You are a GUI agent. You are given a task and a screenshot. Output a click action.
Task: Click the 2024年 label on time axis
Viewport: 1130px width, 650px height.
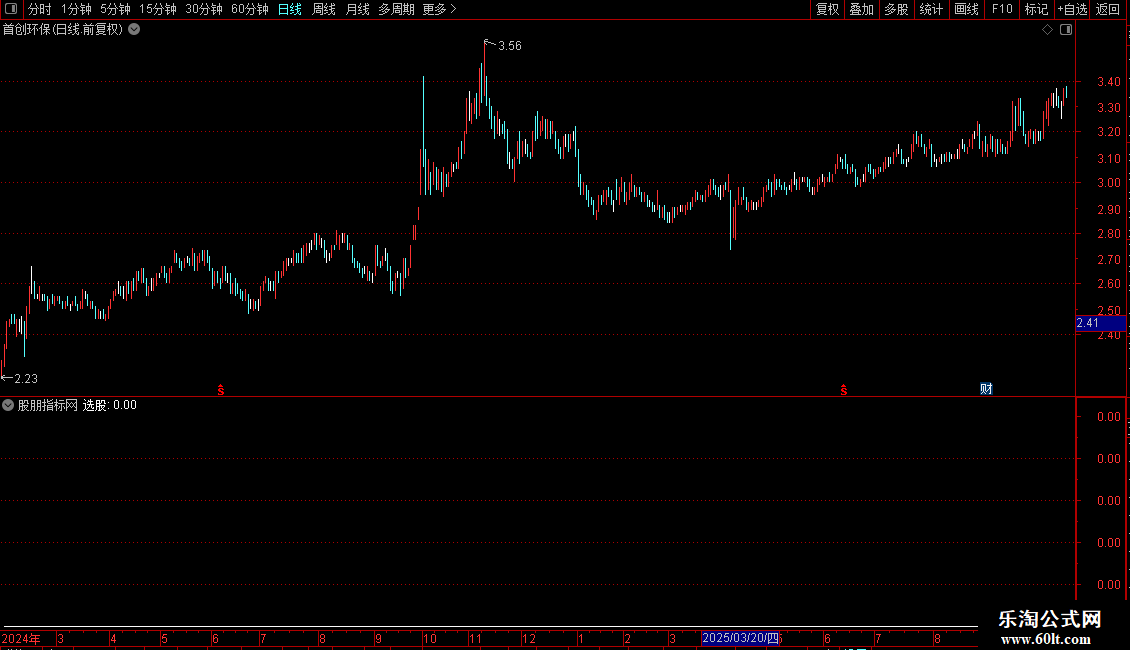(x=21, y=638)
